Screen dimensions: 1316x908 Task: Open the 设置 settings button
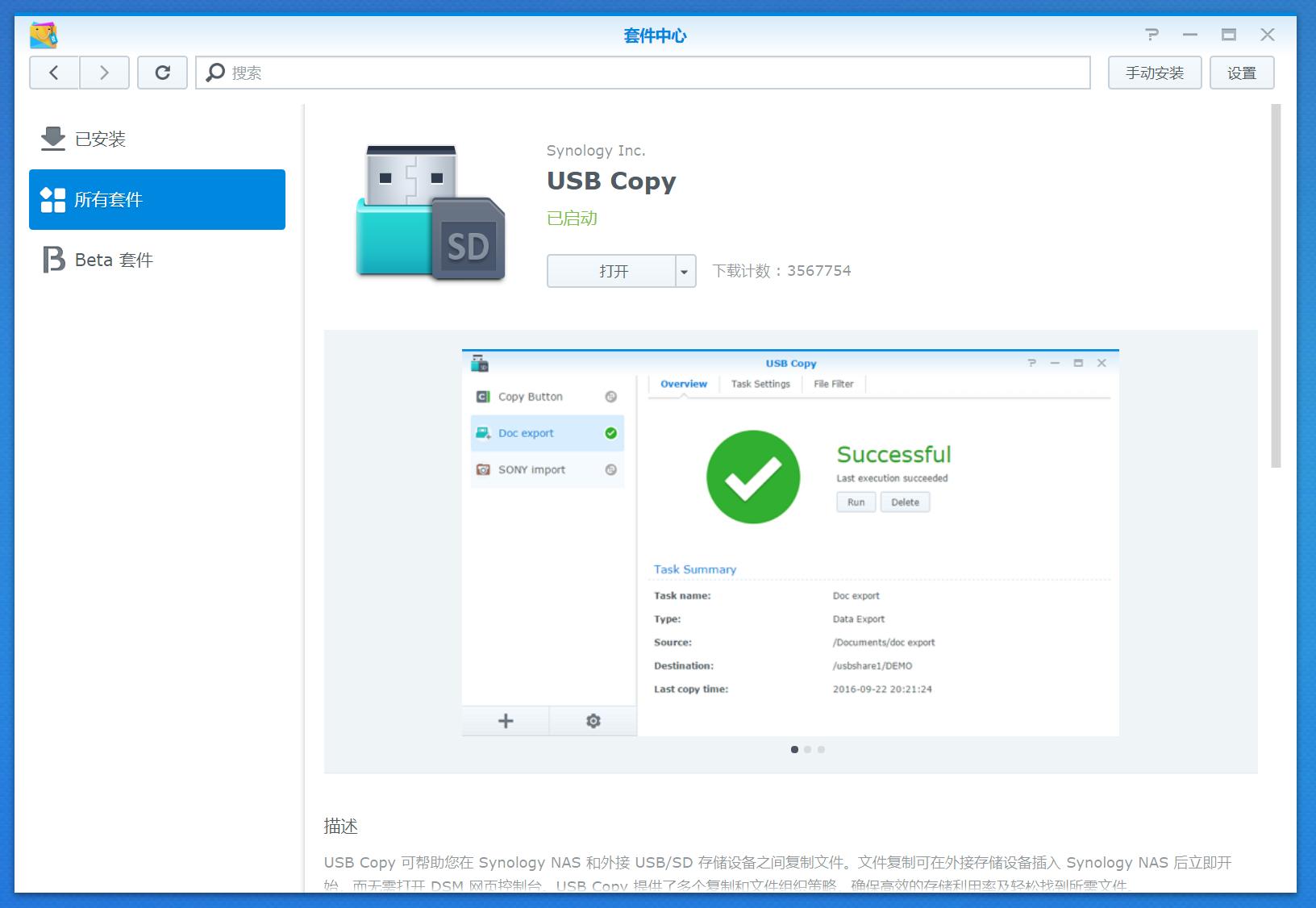(1241, 73)
